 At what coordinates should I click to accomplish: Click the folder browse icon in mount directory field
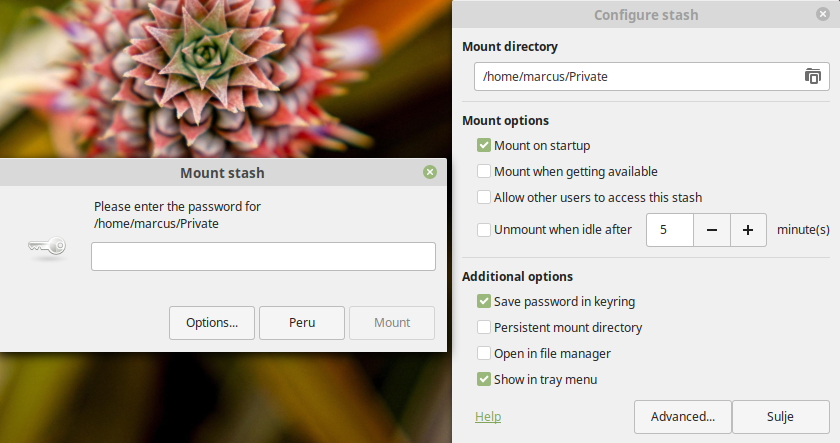tap(812, 76)
